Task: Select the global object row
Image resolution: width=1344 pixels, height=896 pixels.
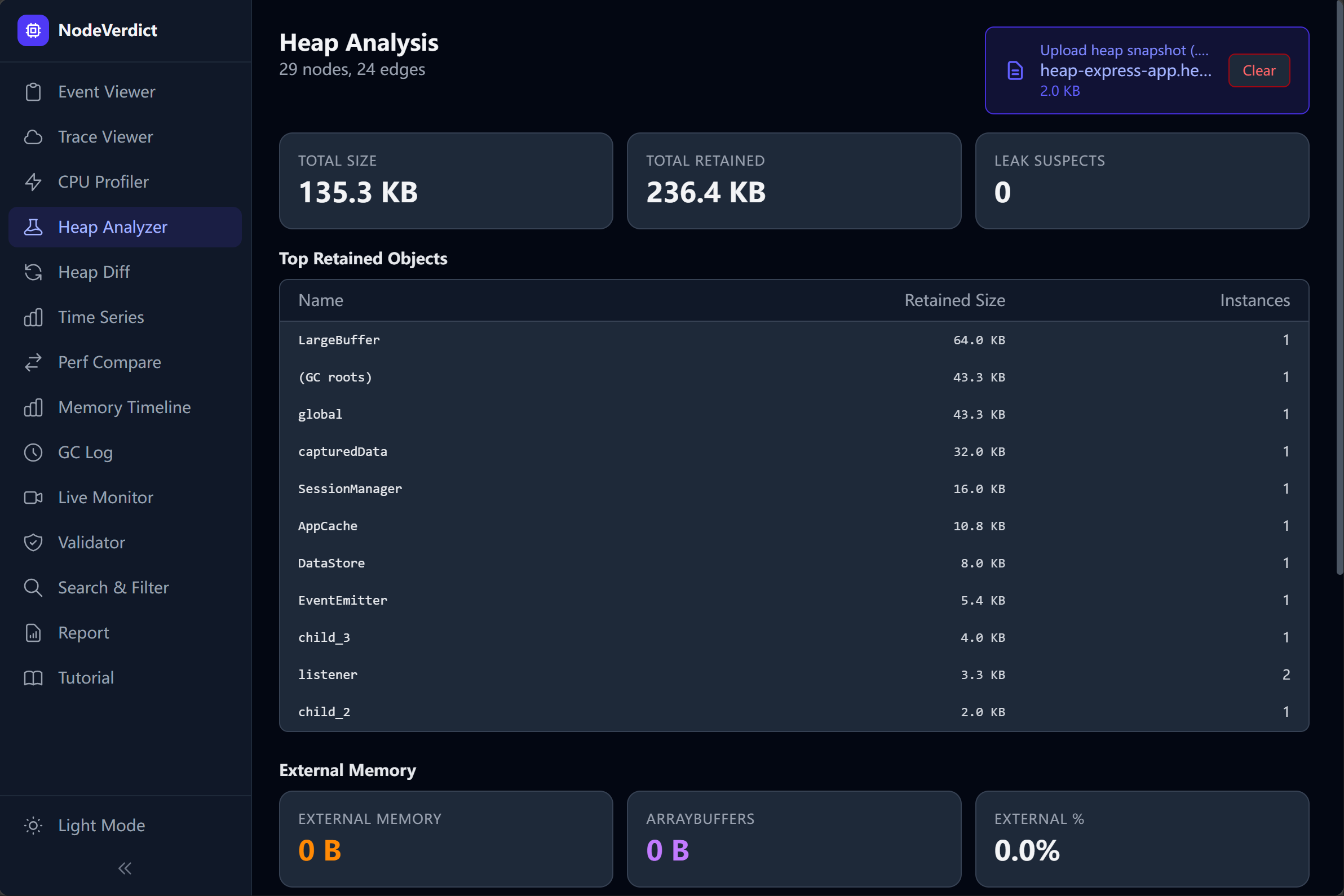Action: coord(794,414)
